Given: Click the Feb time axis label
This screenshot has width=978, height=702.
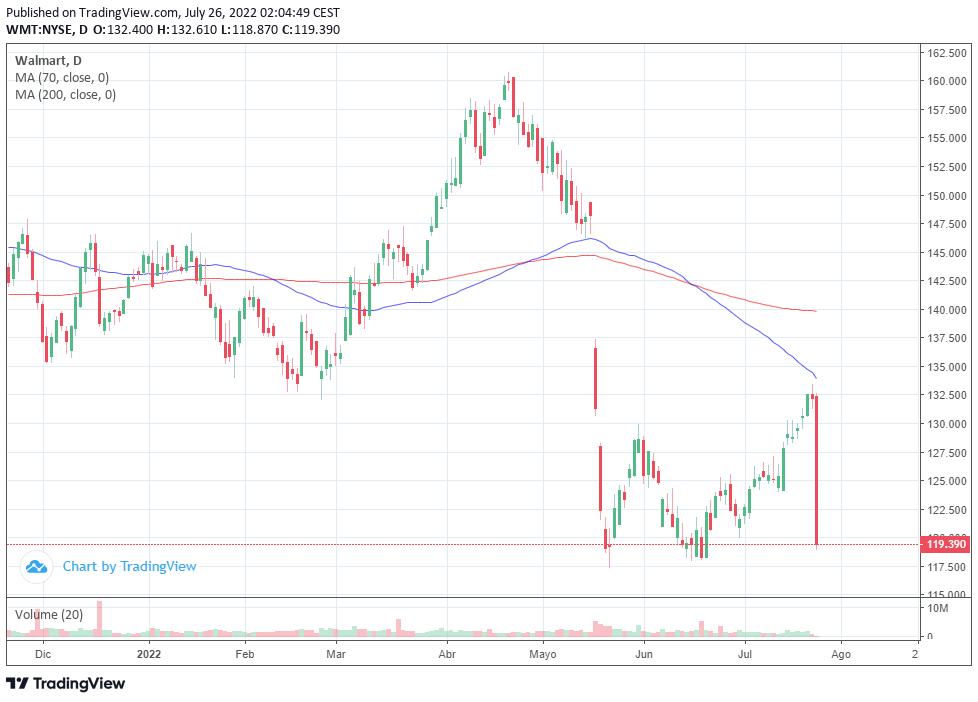Looking at the screenshot, I should click(244, 654).
